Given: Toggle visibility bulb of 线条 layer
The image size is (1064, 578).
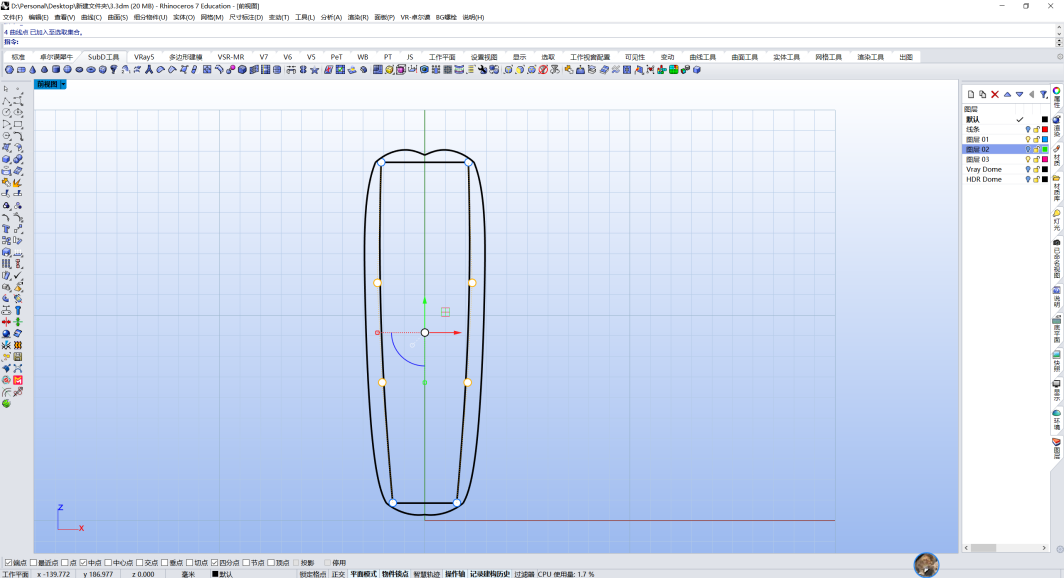Looking at the screenshot, I should (1028, 130).
